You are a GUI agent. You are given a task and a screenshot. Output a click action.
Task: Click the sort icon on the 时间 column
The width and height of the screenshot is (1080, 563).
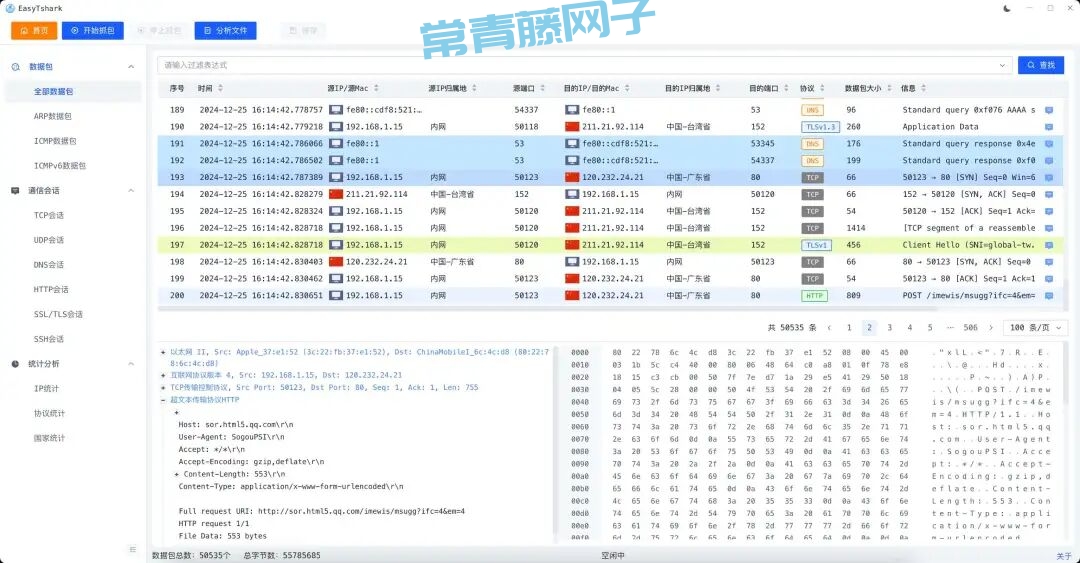pyautogui.click(x=221, y=89)
